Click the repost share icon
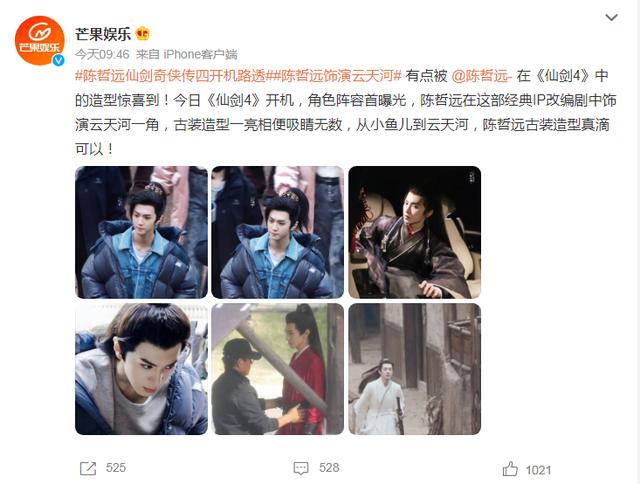Viewport: 640px width, 484px height. (x=88, y=468)
